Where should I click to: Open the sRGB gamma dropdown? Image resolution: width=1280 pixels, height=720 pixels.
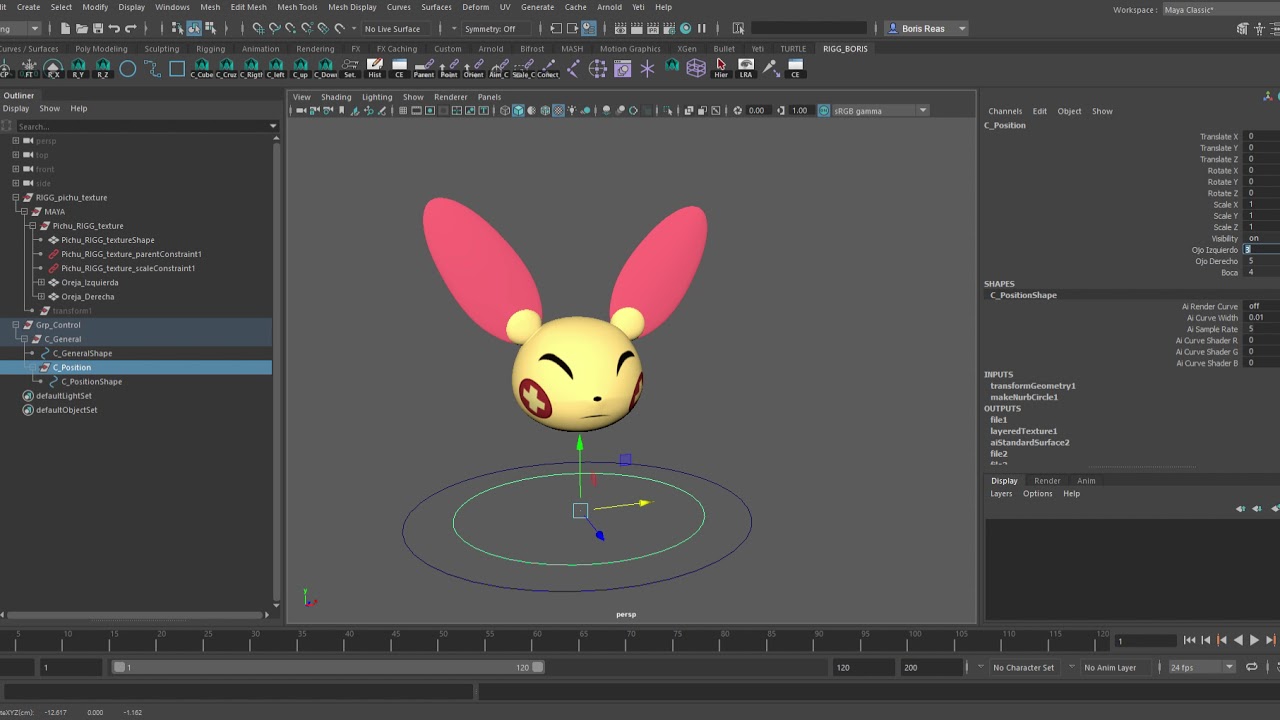880,110
